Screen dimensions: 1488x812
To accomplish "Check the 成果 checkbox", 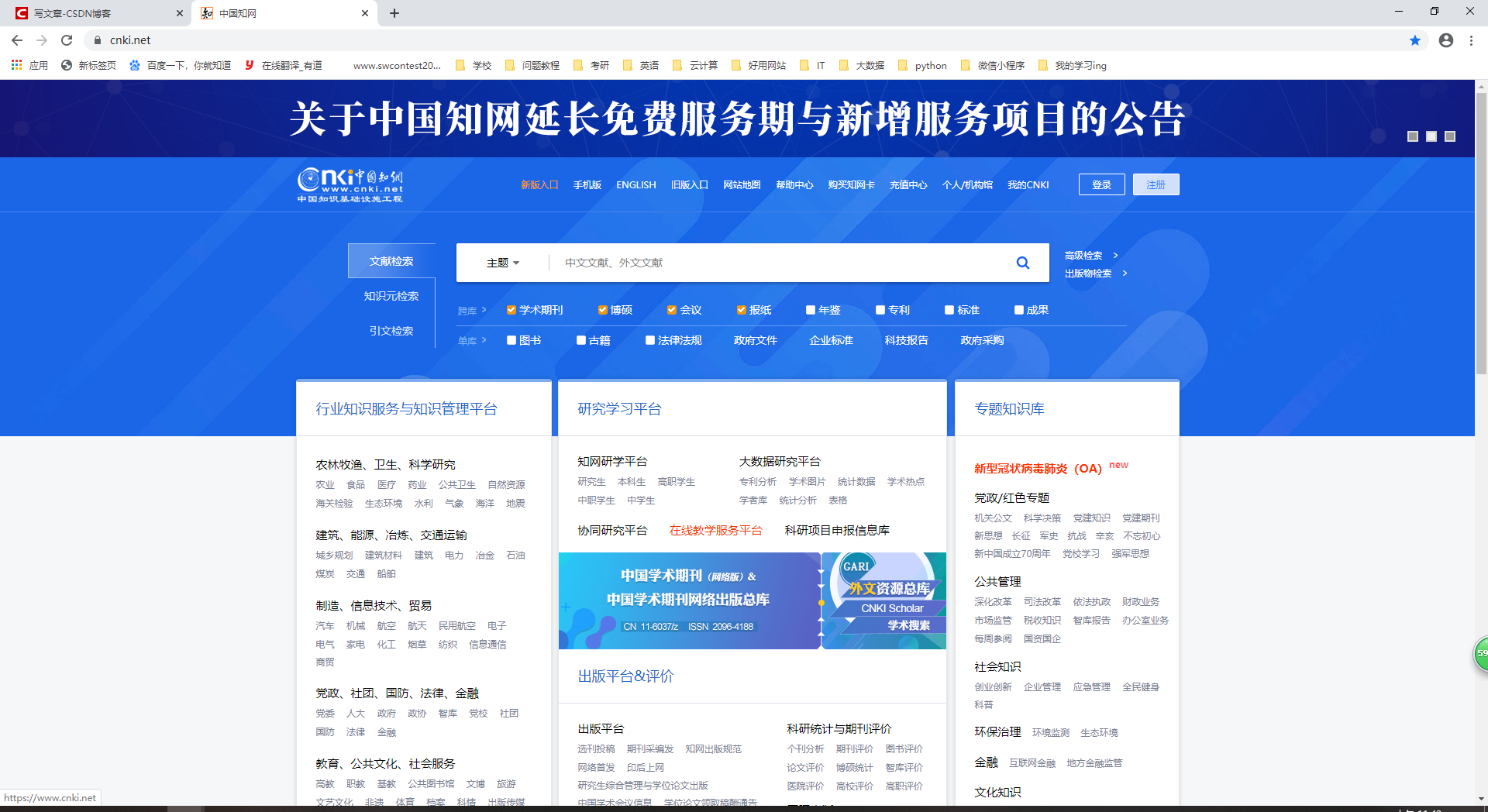I will click(x=1019, y=310).
